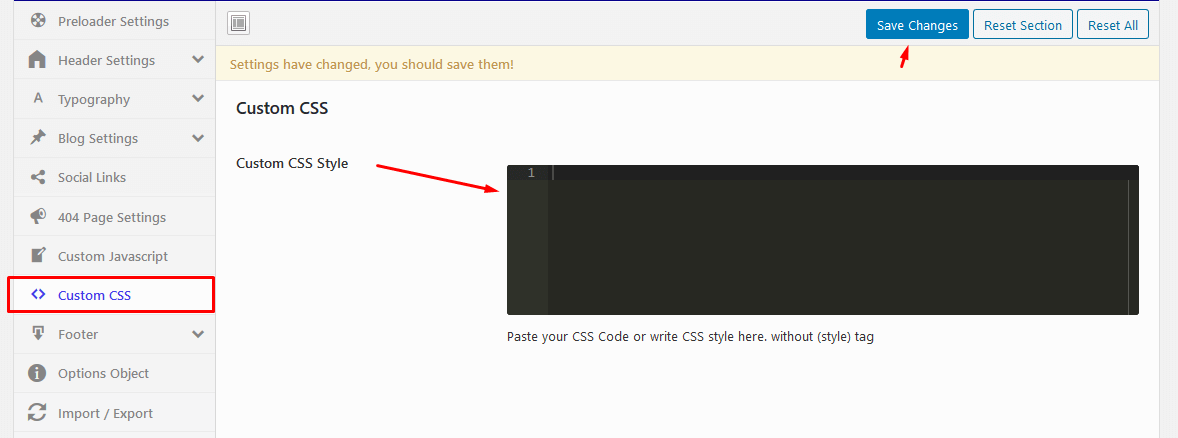Click the Blog Settings pin icon
This screenshot has width=1178, height=438.
coord(38,138)
